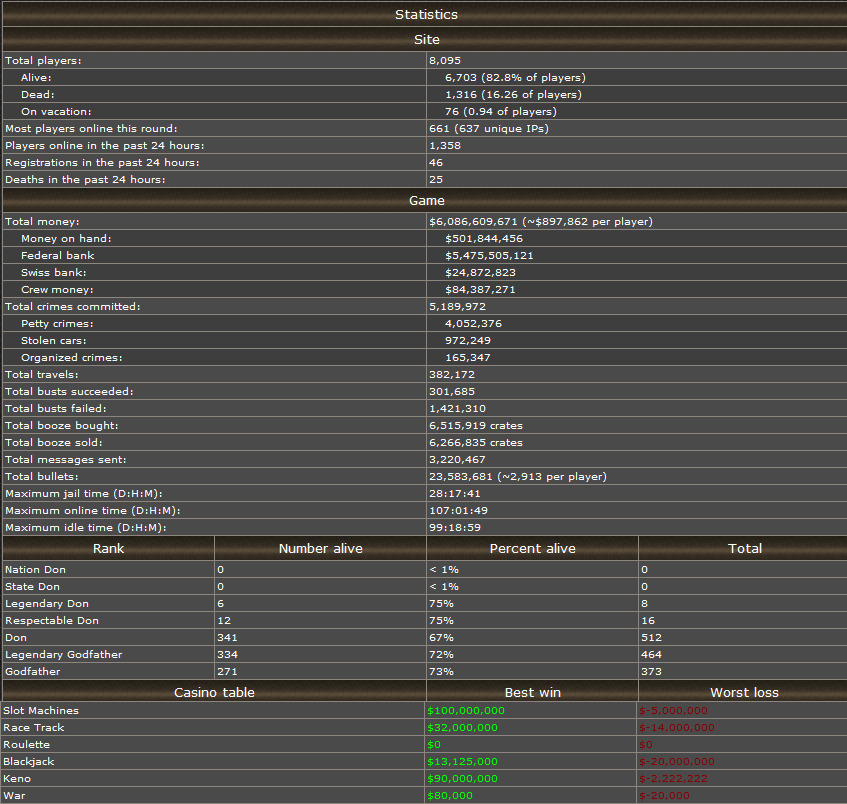Click the Percent alive column header

[533, 548]
